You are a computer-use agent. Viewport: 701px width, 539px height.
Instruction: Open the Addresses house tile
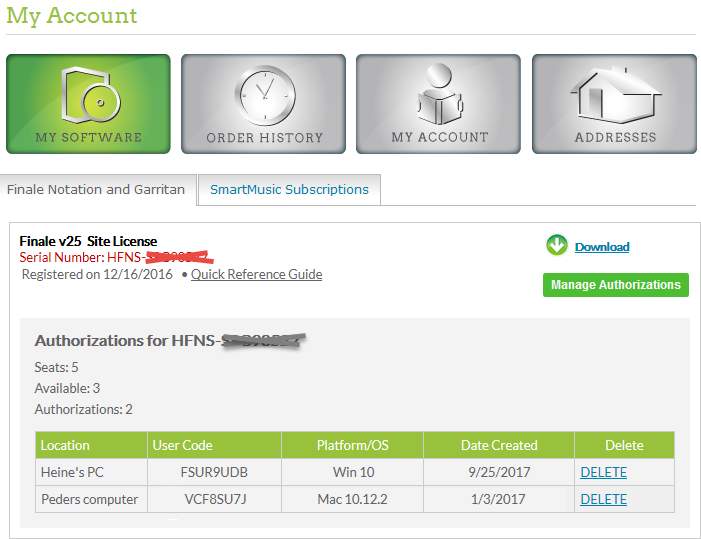pyautogui.click(x=614, y=104)
